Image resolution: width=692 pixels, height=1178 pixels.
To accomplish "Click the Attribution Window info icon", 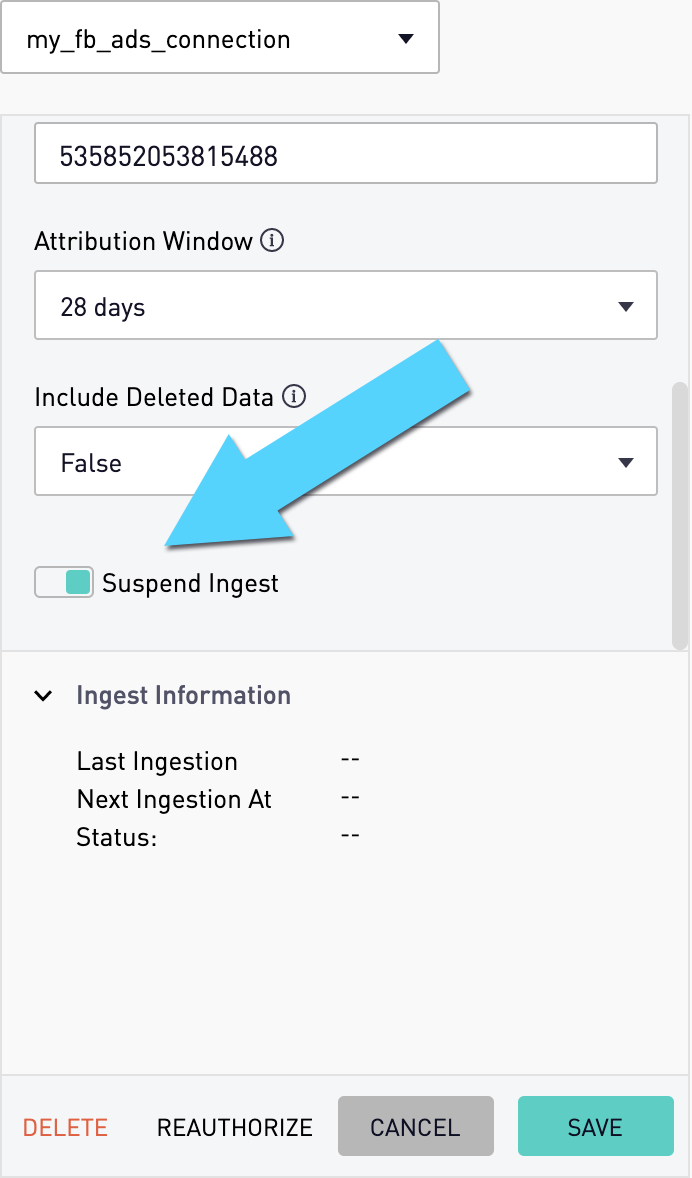I will (x=272, y=241).
